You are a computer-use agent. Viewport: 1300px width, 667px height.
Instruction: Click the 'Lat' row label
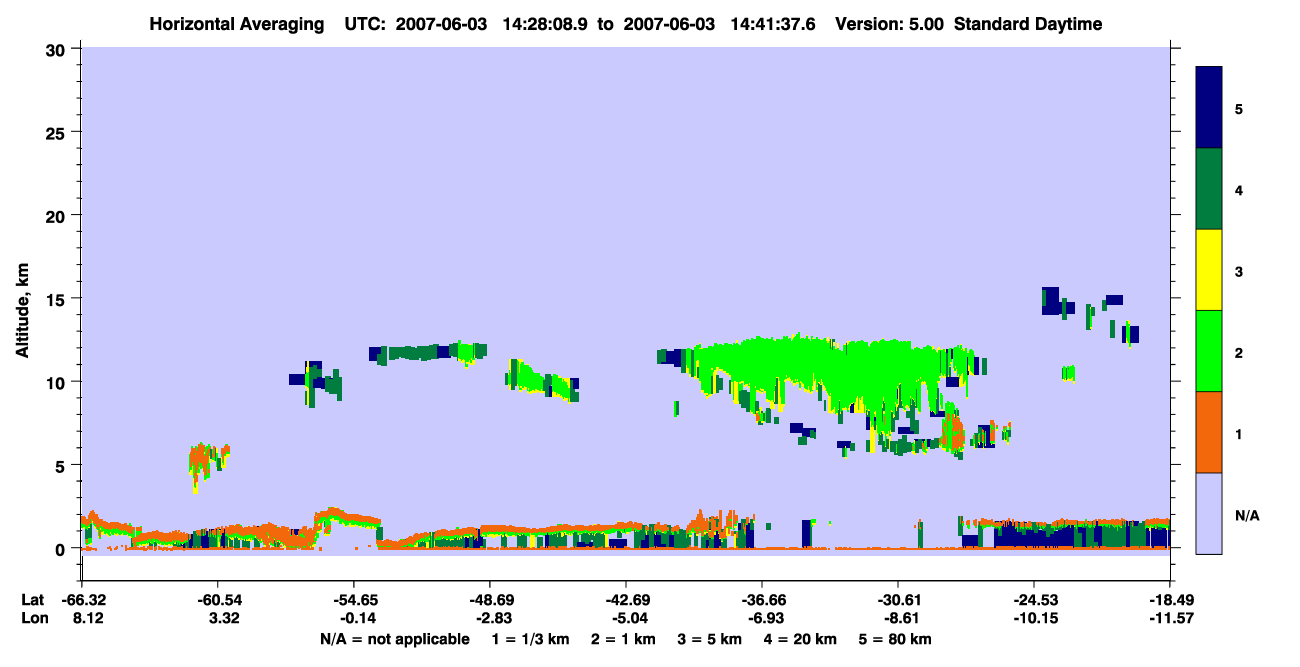pos(32,600)
